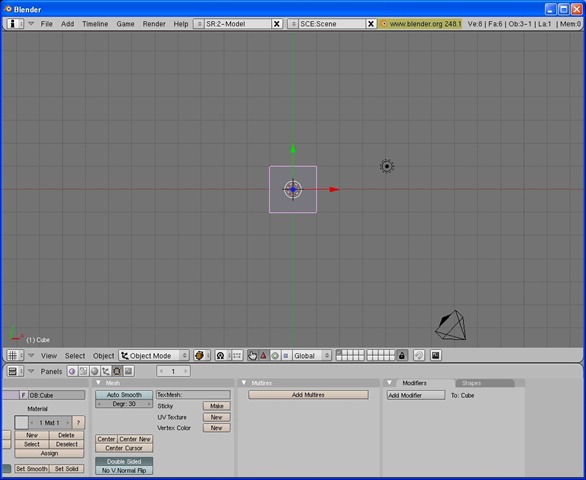Delete the SCE:Scene with X button
The height and width of the screenshot is (480, 586).
[371, 24]
